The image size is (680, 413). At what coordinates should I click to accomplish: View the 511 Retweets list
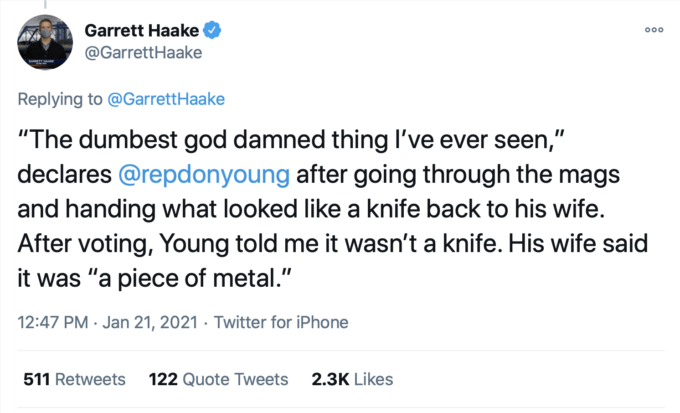[68, 379]
